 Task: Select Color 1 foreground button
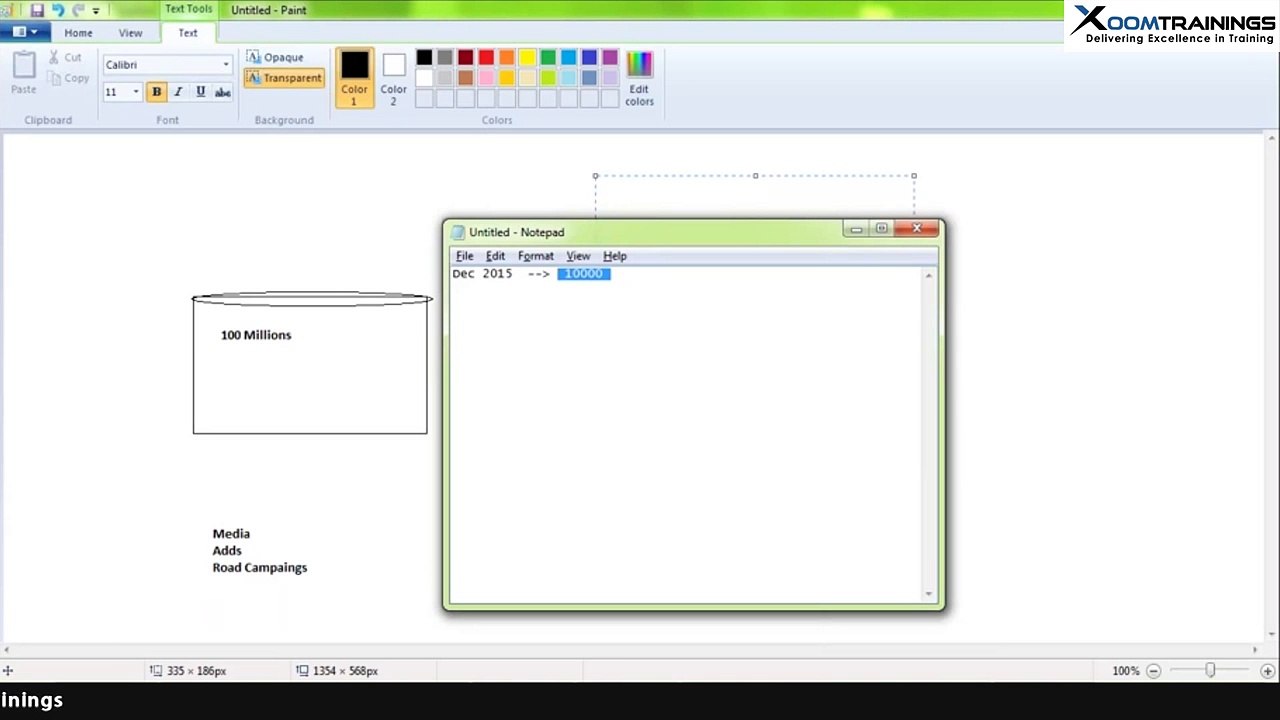pyautogui.click(x=354, y=77)
